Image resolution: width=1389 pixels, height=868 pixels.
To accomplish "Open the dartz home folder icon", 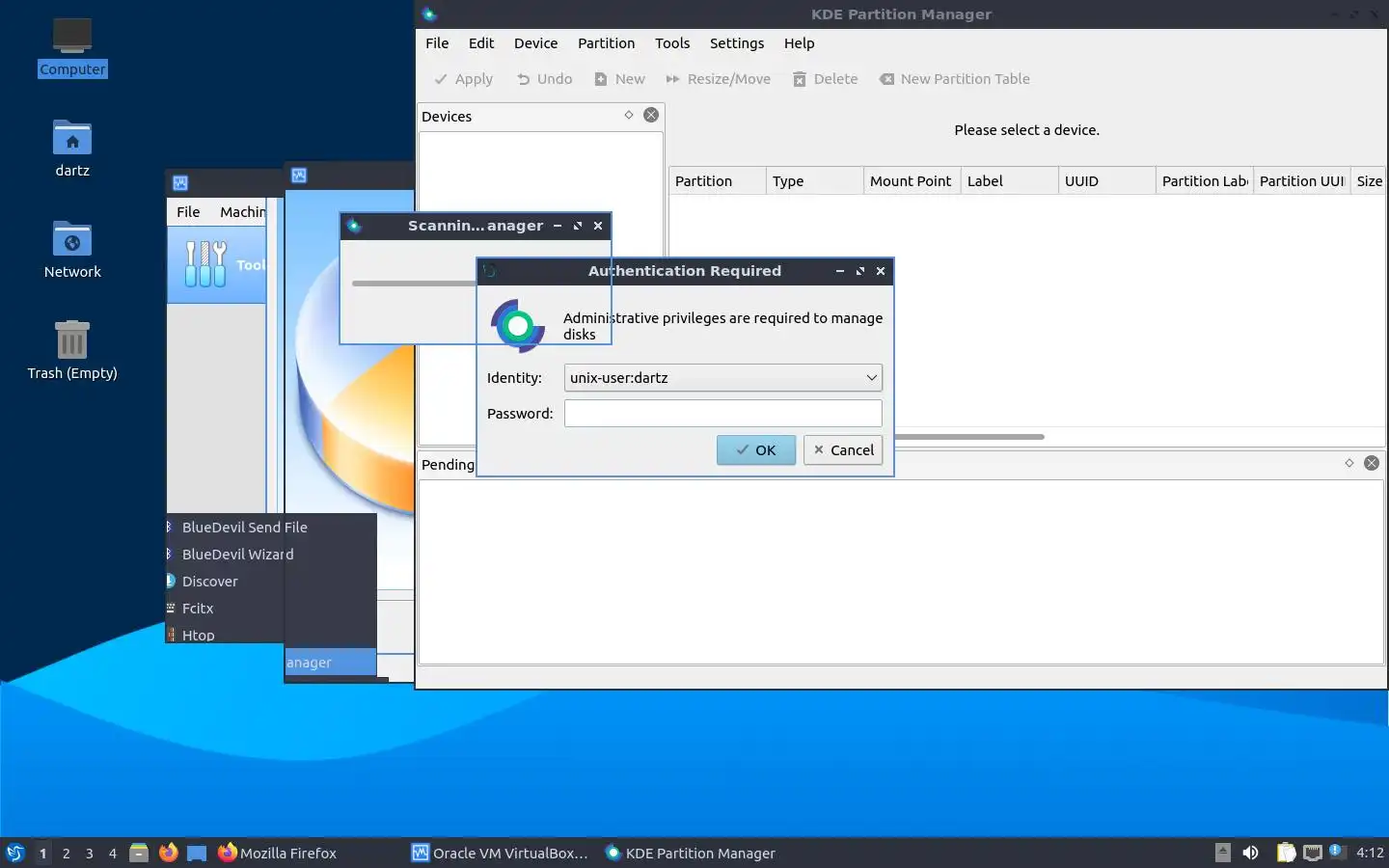I will click(72, 149).
